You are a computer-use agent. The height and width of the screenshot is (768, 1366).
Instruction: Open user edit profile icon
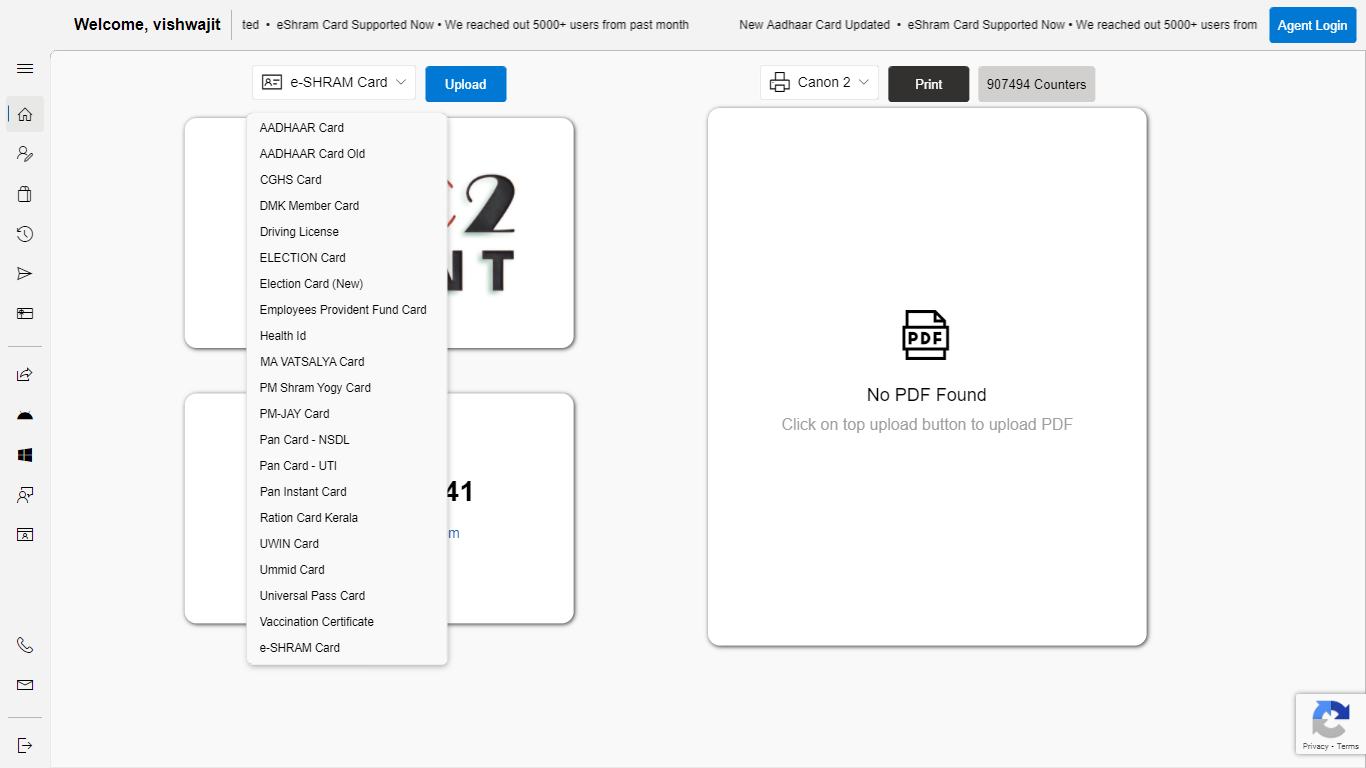coord(25,154)
